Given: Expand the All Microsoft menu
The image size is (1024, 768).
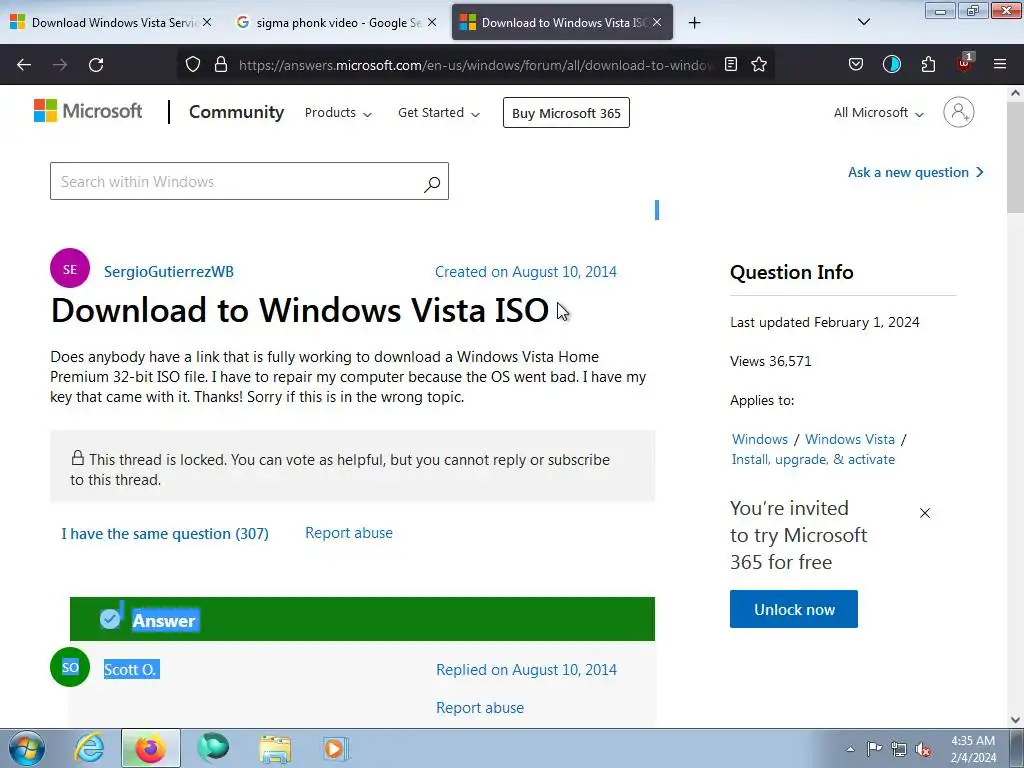Looking at the screenshot, I should point(878,113).
